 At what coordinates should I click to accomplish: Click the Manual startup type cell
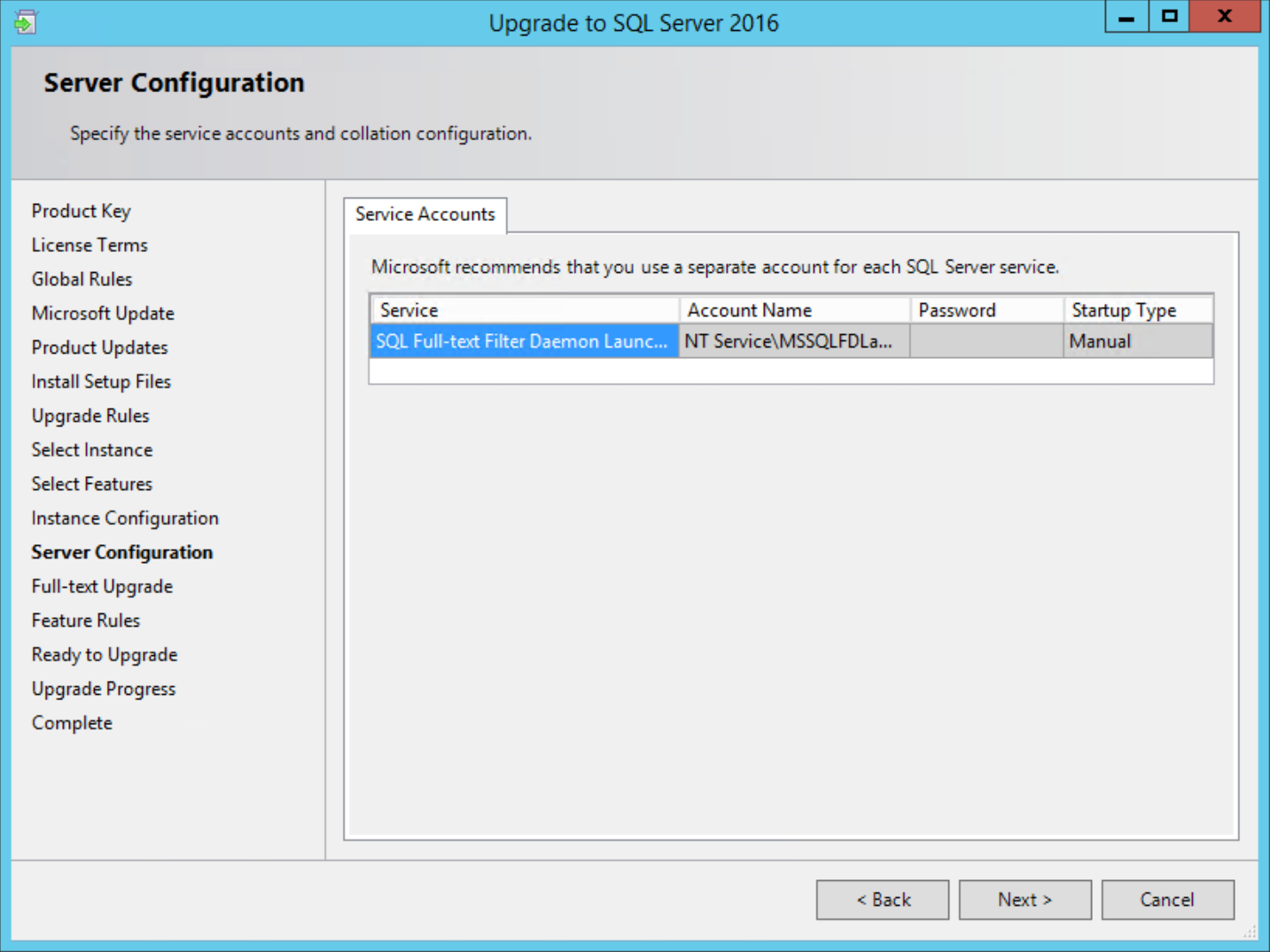(1138, 341)
